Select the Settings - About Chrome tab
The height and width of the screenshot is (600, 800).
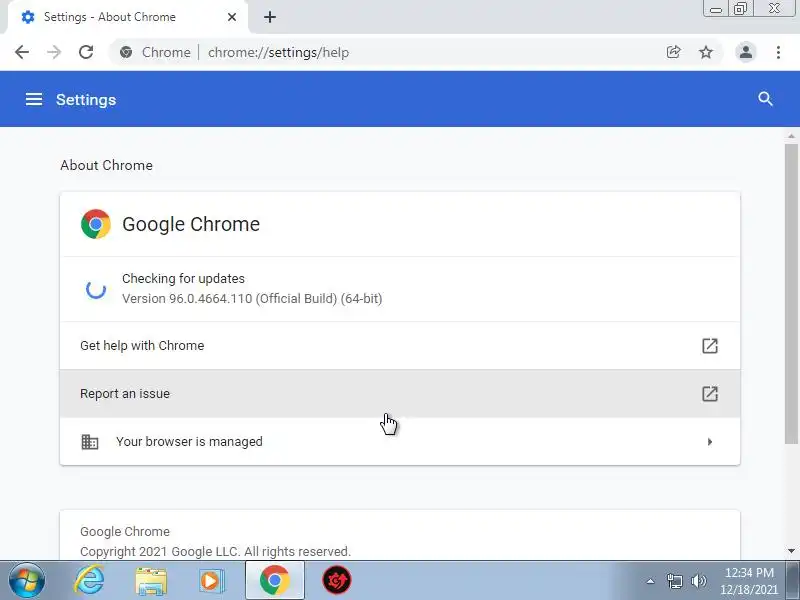point(128,17)
